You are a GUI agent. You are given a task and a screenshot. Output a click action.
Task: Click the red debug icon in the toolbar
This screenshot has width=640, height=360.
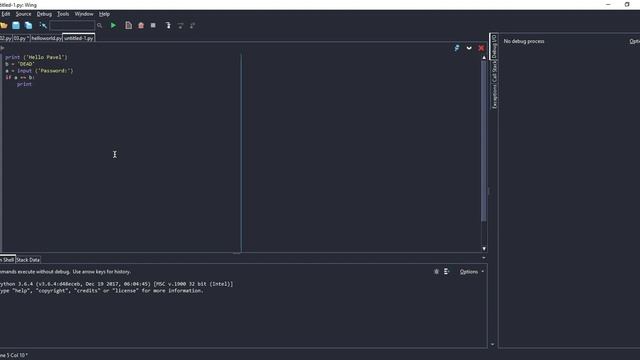[x=141, y=25]
